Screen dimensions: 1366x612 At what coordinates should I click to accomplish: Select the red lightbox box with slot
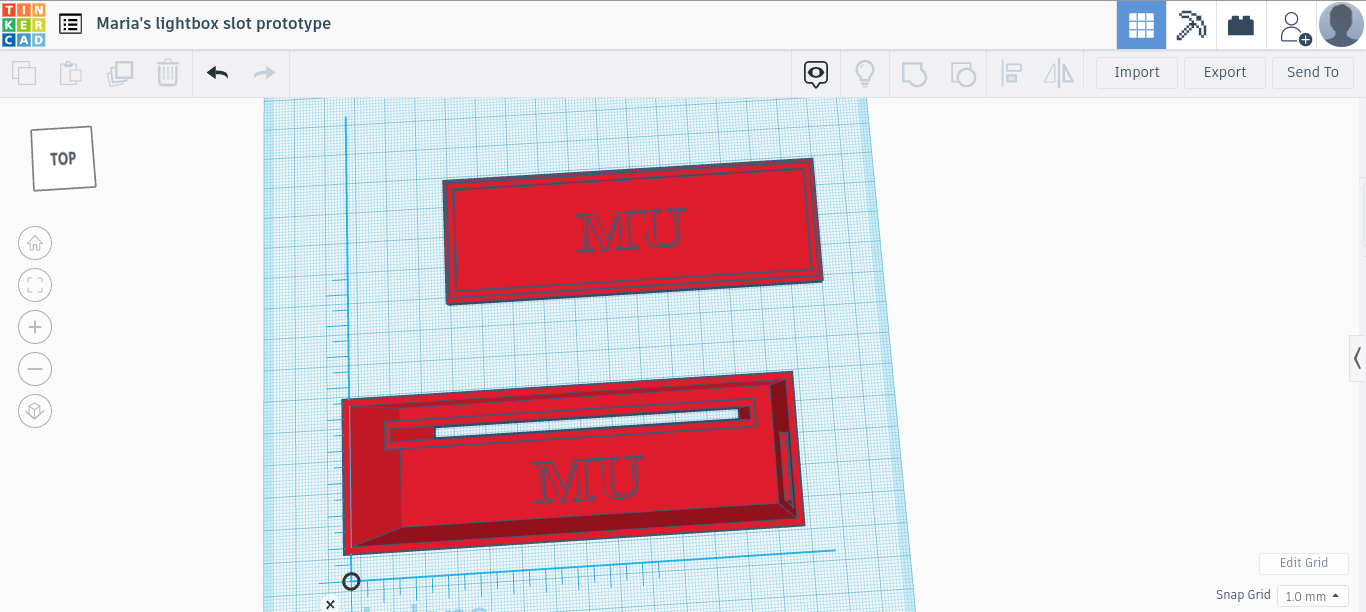pyautogui.click(x=572, y=463)
